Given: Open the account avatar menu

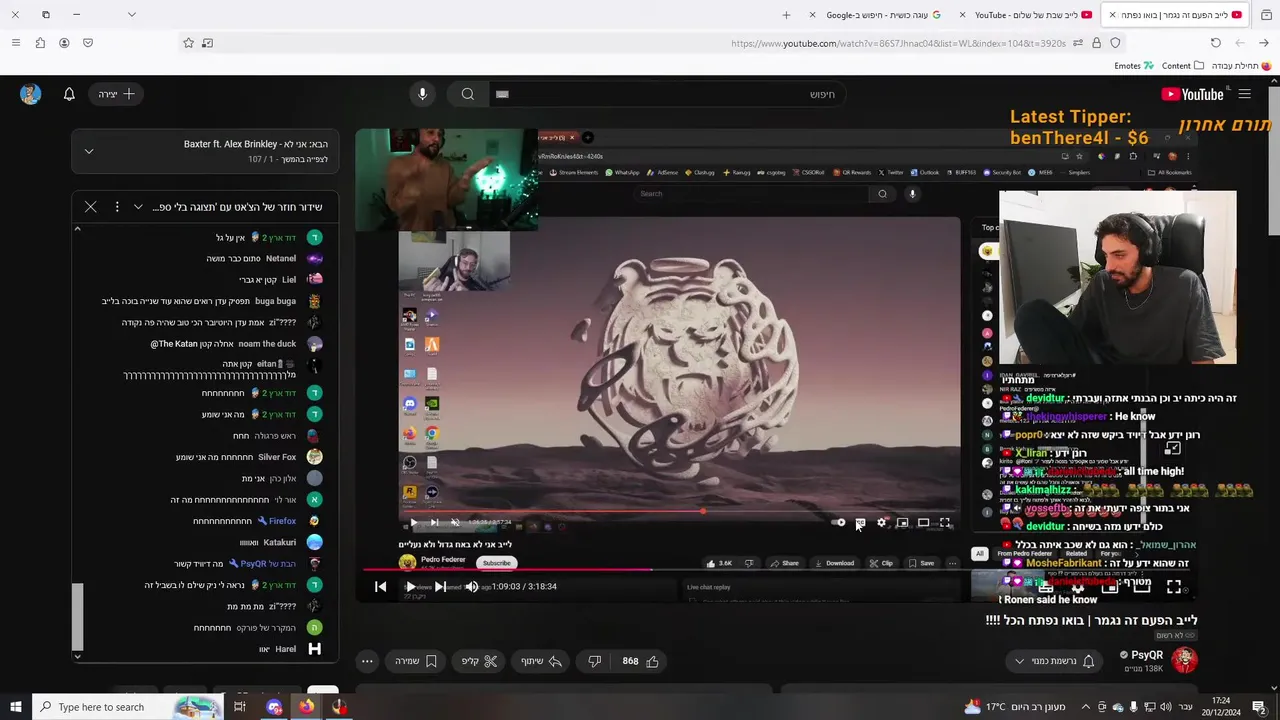Looking at the screenshot, I should click(31, 94).
